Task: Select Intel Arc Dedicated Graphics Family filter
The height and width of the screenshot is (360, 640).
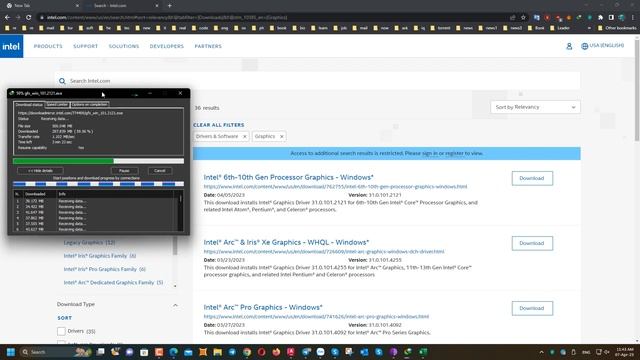Action: tap(113, 282)
